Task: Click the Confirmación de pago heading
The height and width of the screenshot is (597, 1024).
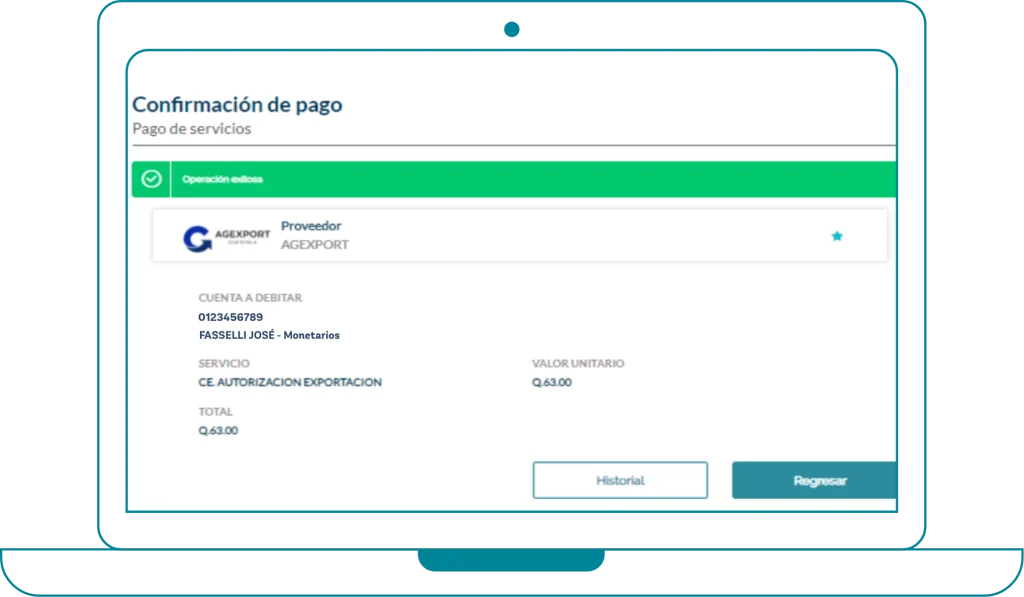Action: 237,104
